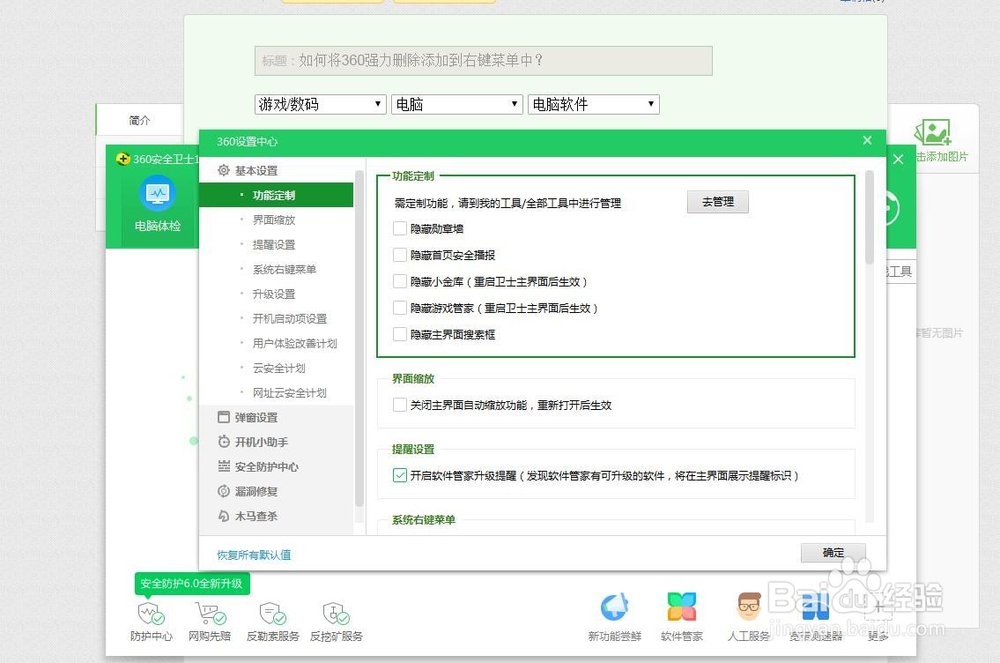
Task: Click the title field 如何将360强力删除
Action: tap(483, 61)
